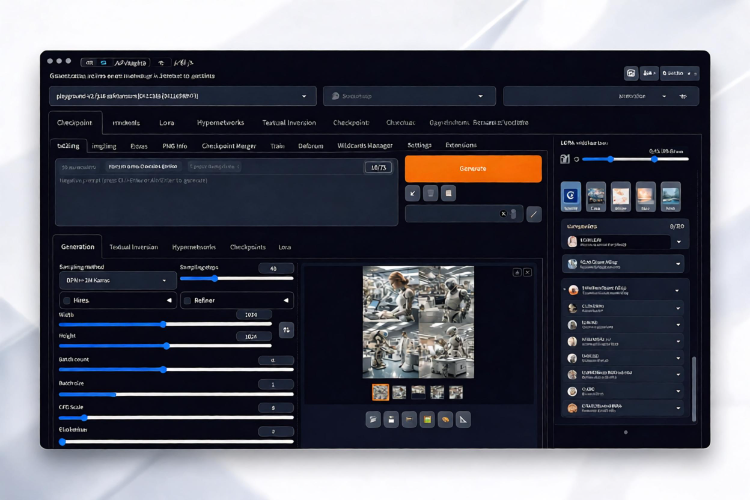
Task: Open the playground checkpoint dropdown
Action: pyautogui.click(x=183, y=96)
